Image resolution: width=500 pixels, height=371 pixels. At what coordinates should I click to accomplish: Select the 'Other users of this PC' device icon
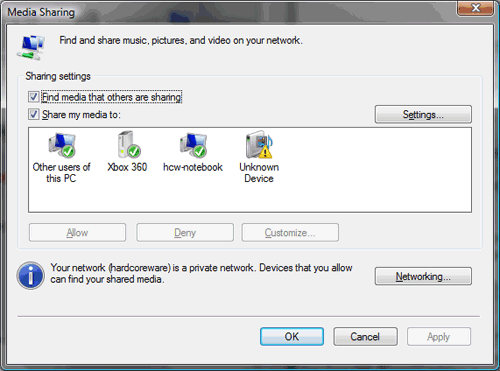tap(62, 145)
